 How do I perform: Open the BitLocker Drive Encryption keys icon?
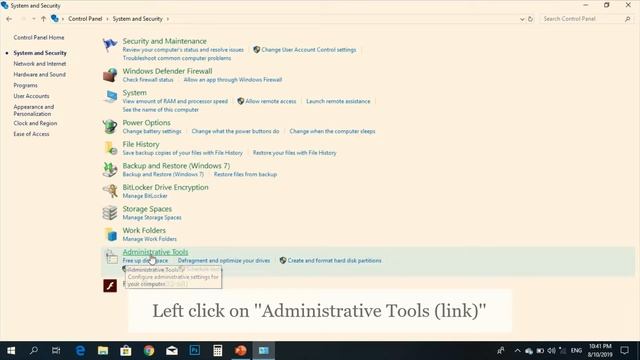point(110,191)
